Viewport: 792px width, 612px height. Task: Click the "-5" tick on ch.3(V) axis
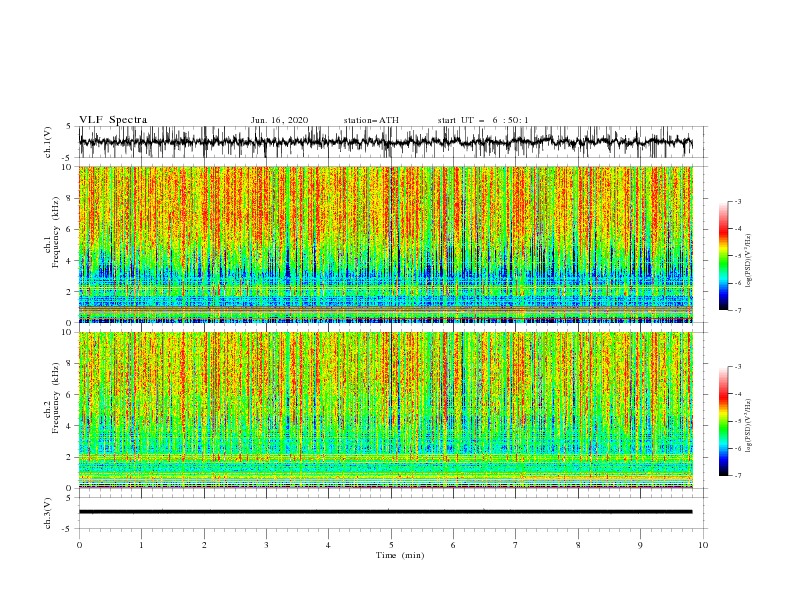click(68, 529)
